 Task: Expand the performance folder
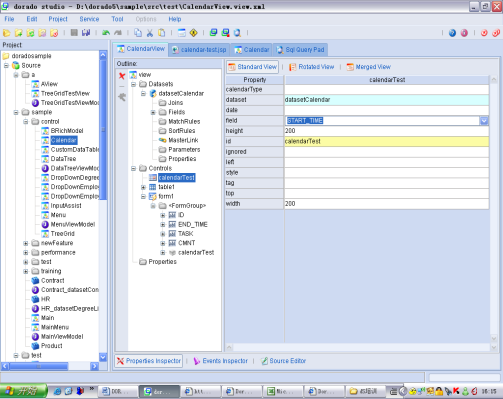26,252
